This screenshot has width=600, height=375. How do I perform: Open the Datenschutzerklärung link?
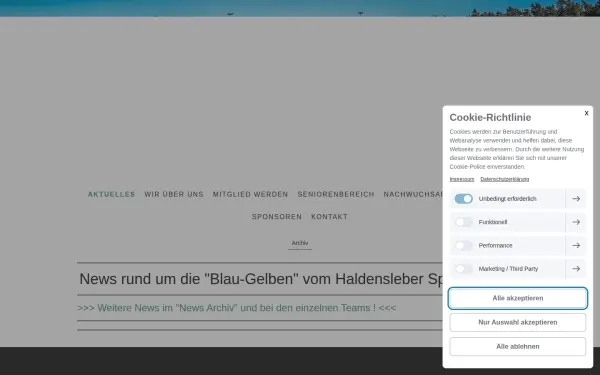pyautogui.click(x=505, y=179)
